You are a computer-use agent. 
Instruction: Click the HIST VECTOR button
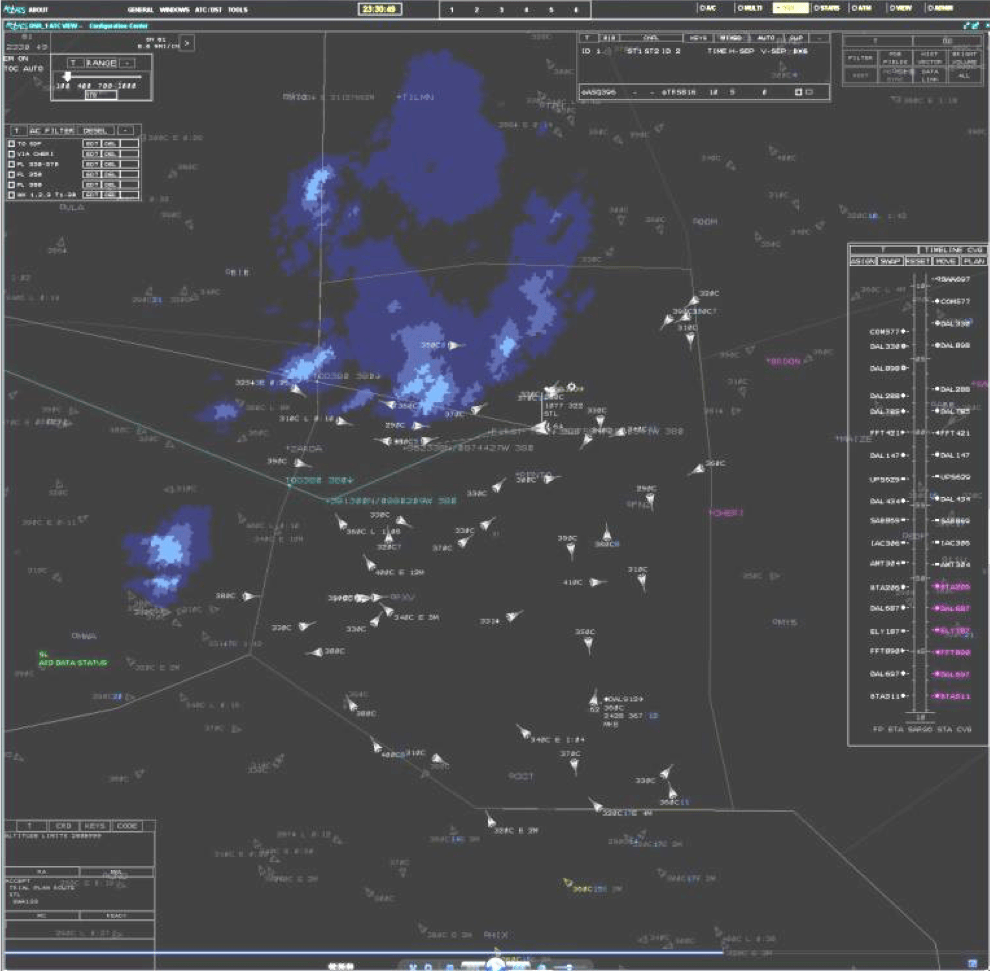coord(929,58)
